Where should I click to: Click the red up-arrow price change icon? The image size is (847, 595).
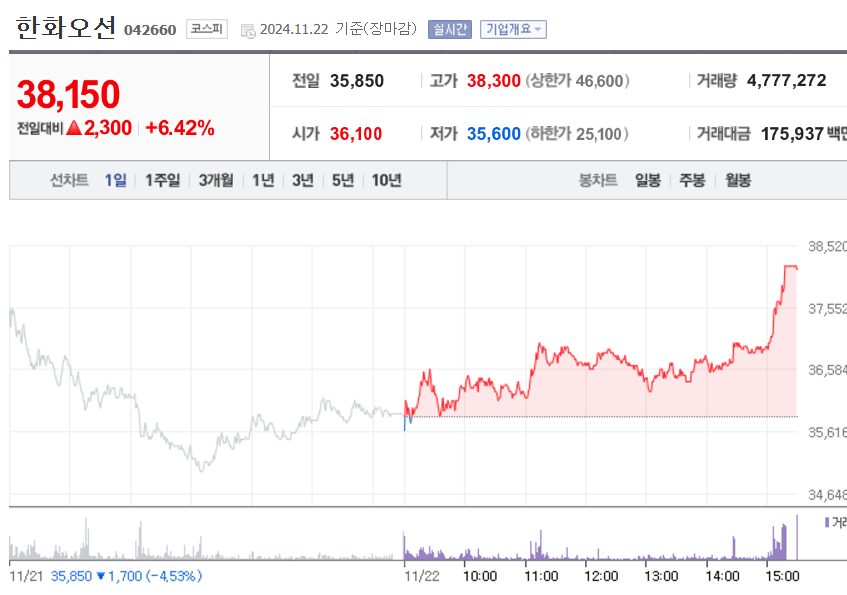[x=74, y=128]
